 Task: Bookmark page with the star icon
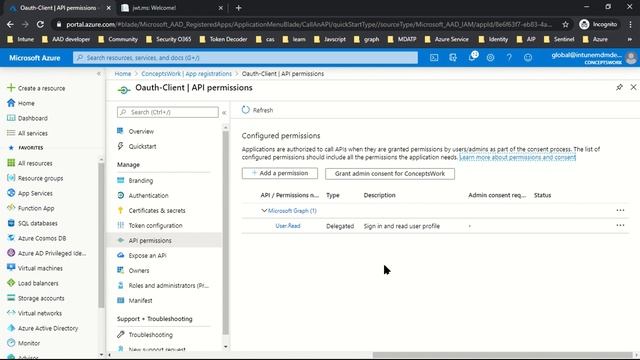click(x=565, y=24)
